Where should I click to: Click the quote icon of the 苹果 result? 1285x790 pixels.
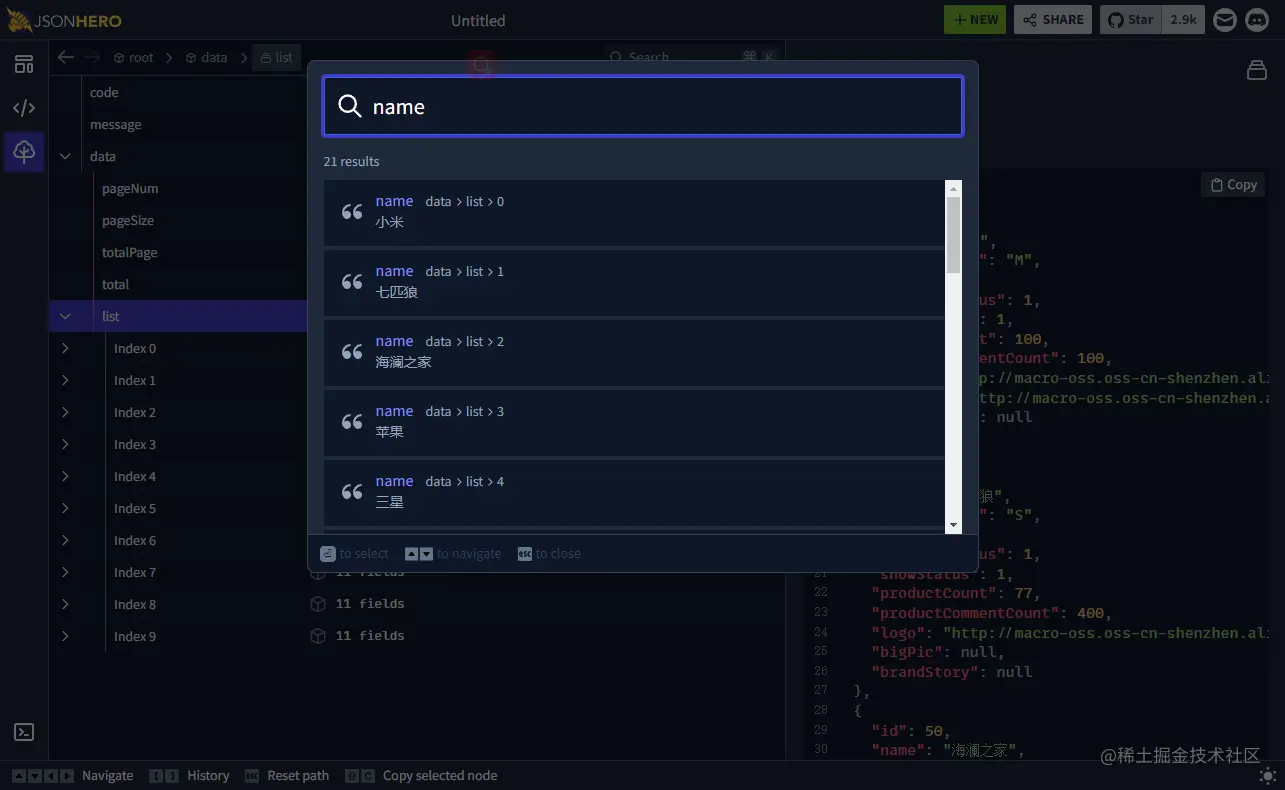[x=352, y=422]
